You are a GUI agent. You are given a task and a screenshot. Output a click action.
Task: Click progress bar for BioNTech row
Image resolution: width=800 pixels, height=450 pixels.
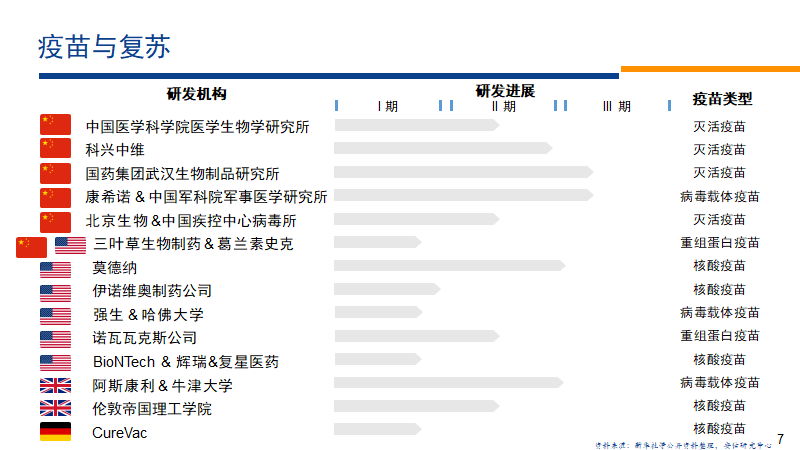[x=378, y=359]
